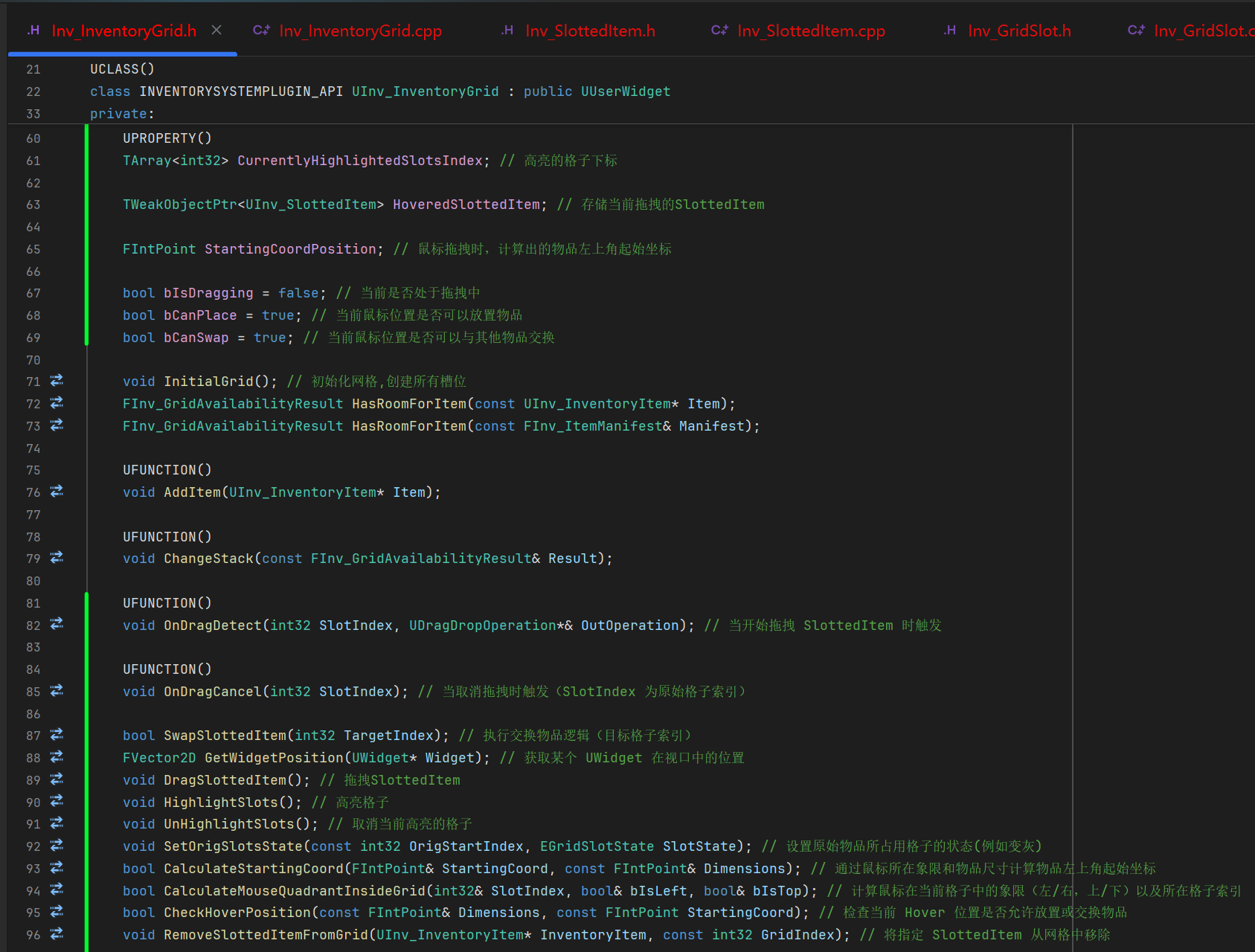This screenshot has width=1255, height=952.
Task: Click gutter navigation icon on line 73
Action: (57, 425)
